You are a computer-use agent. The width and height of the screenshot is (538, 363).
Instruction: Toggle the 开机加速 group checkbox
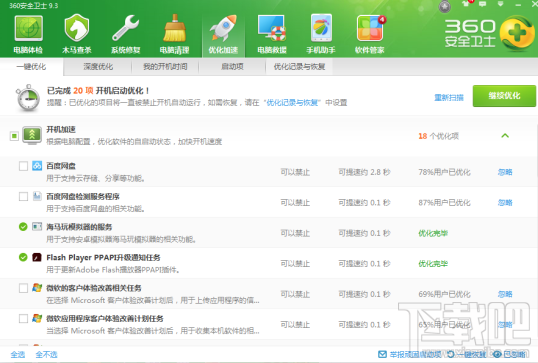coord(14,136)
